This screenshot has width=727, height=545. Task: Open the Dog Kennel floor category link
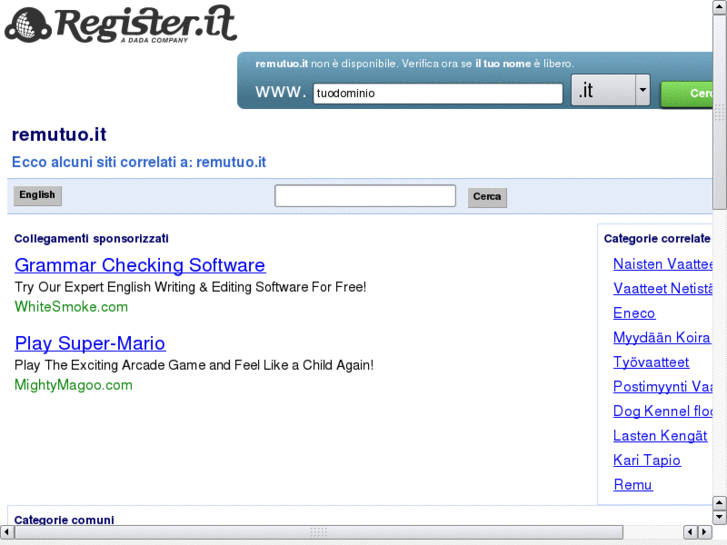(663, 411)
